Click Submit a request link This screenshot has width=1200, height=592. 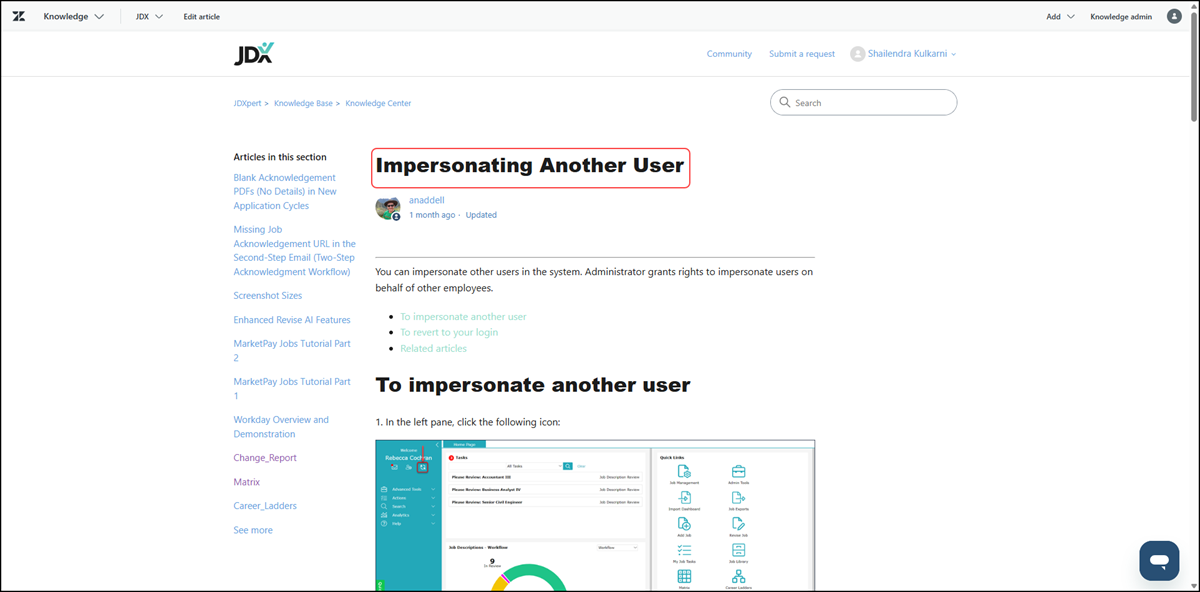click(x=801, y=54)
